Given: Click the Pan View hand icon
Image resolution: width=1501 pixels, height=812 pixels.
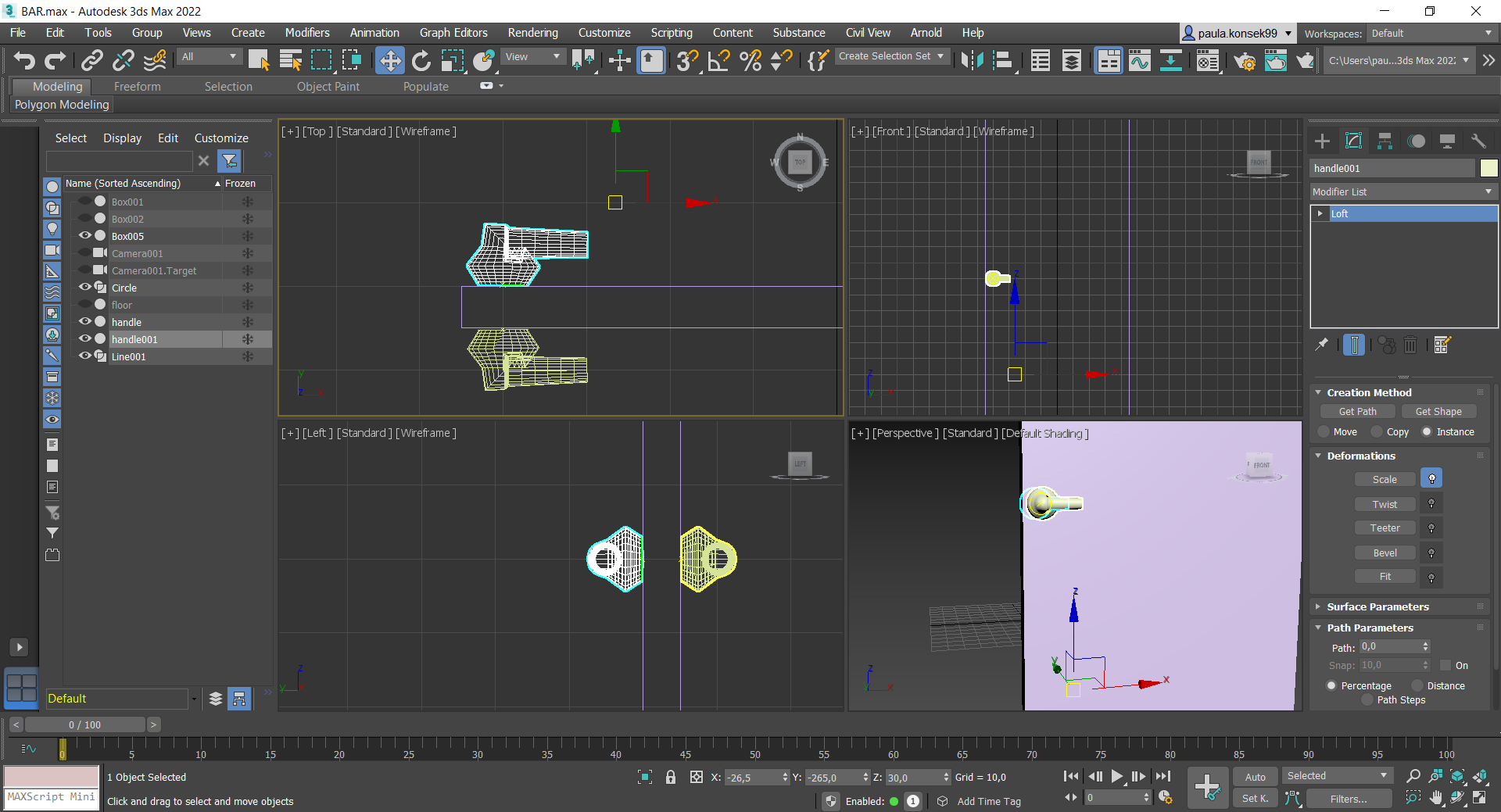Looking at the screenshot, I should click(1436, 798).
